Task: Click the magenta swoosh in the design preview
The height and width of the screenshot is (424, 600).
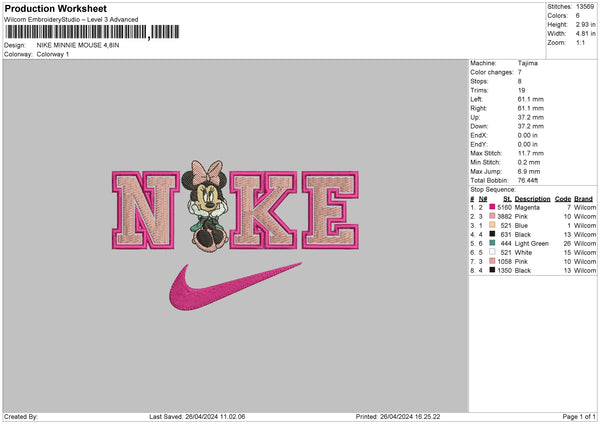Action: coord(235,286)
